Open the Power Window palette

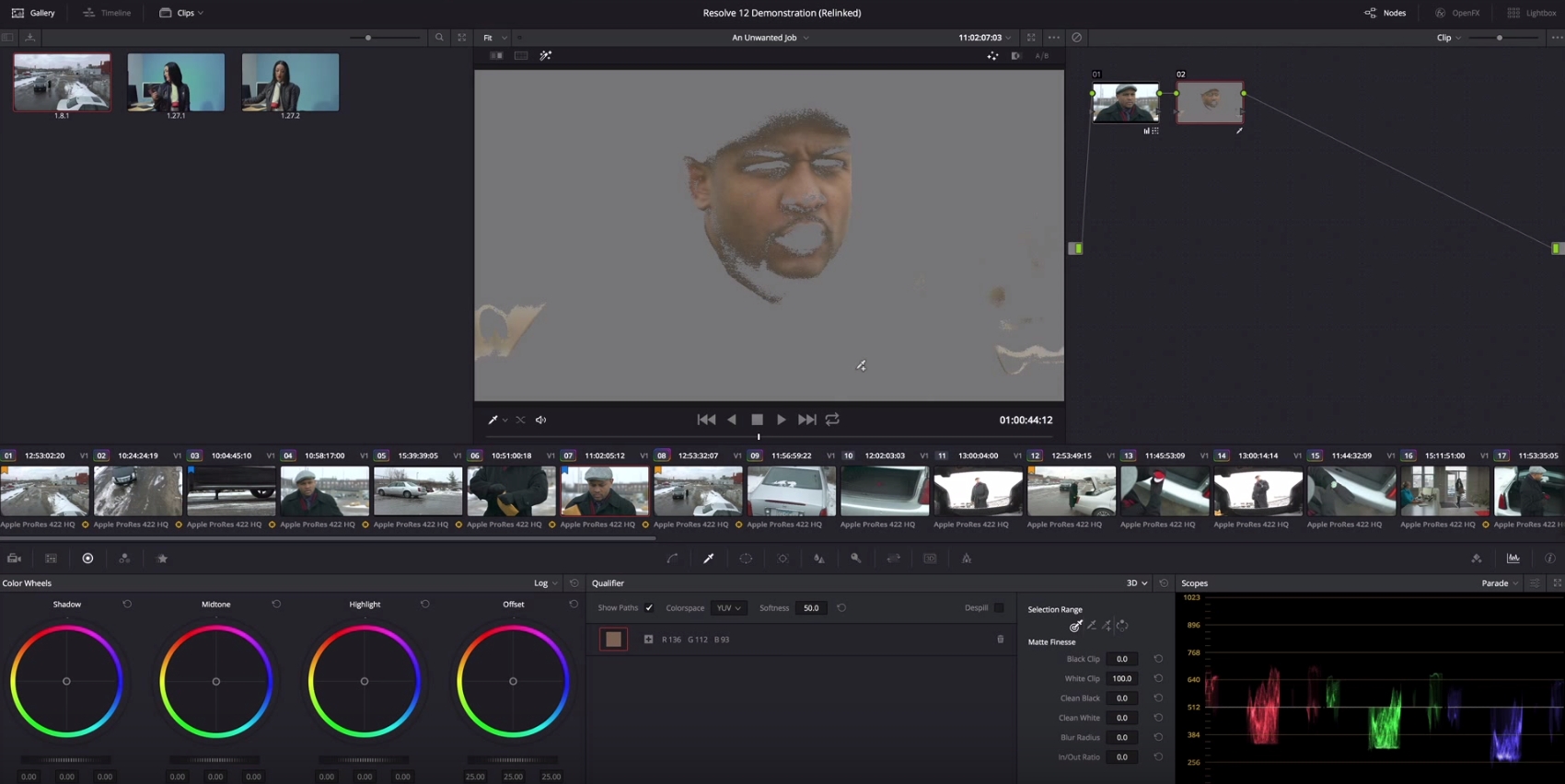pyautogui.click(x=746, y=559)
